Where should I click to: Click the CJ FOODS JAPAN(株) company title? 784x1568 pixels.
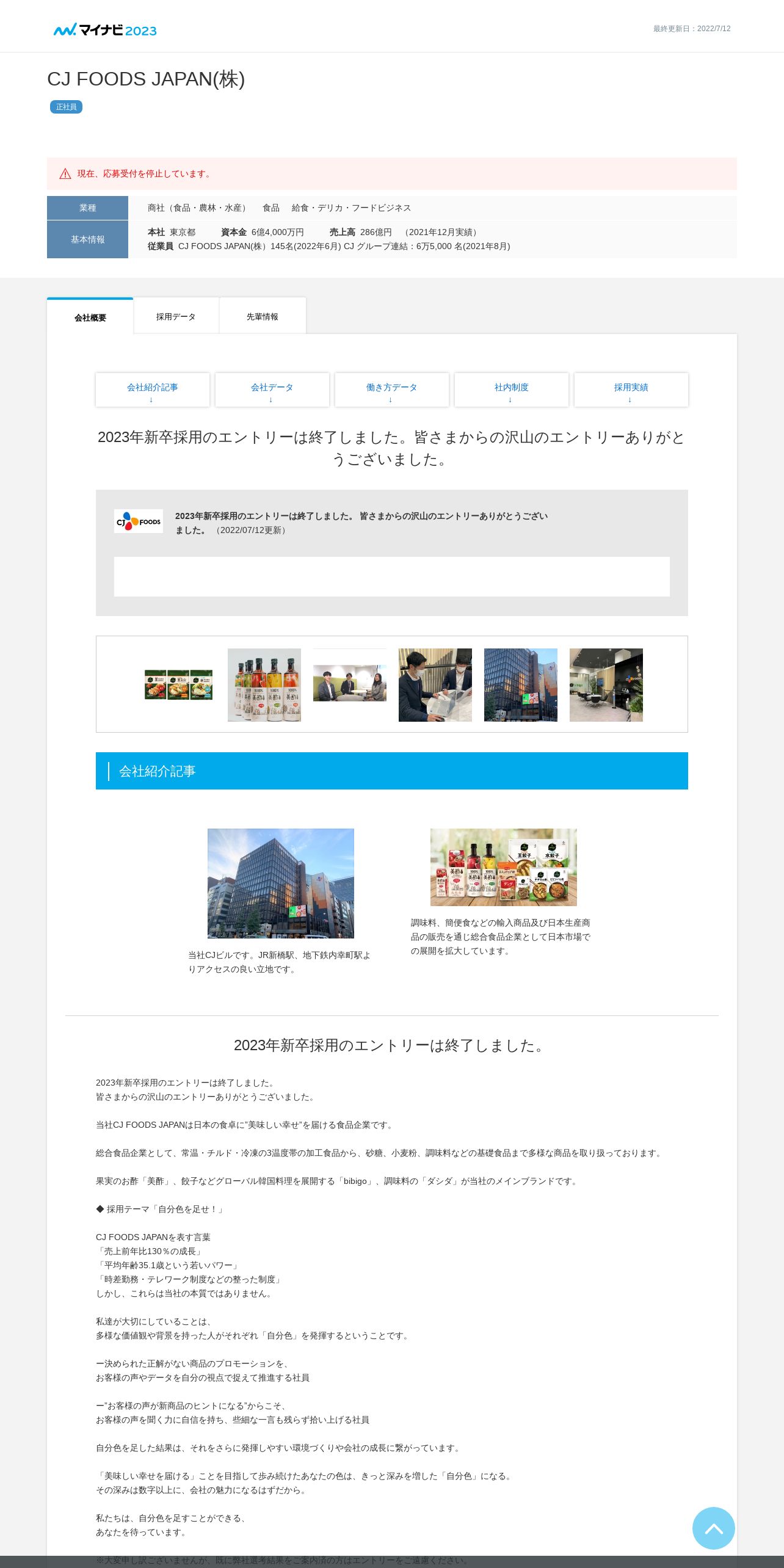click(146, 79)
